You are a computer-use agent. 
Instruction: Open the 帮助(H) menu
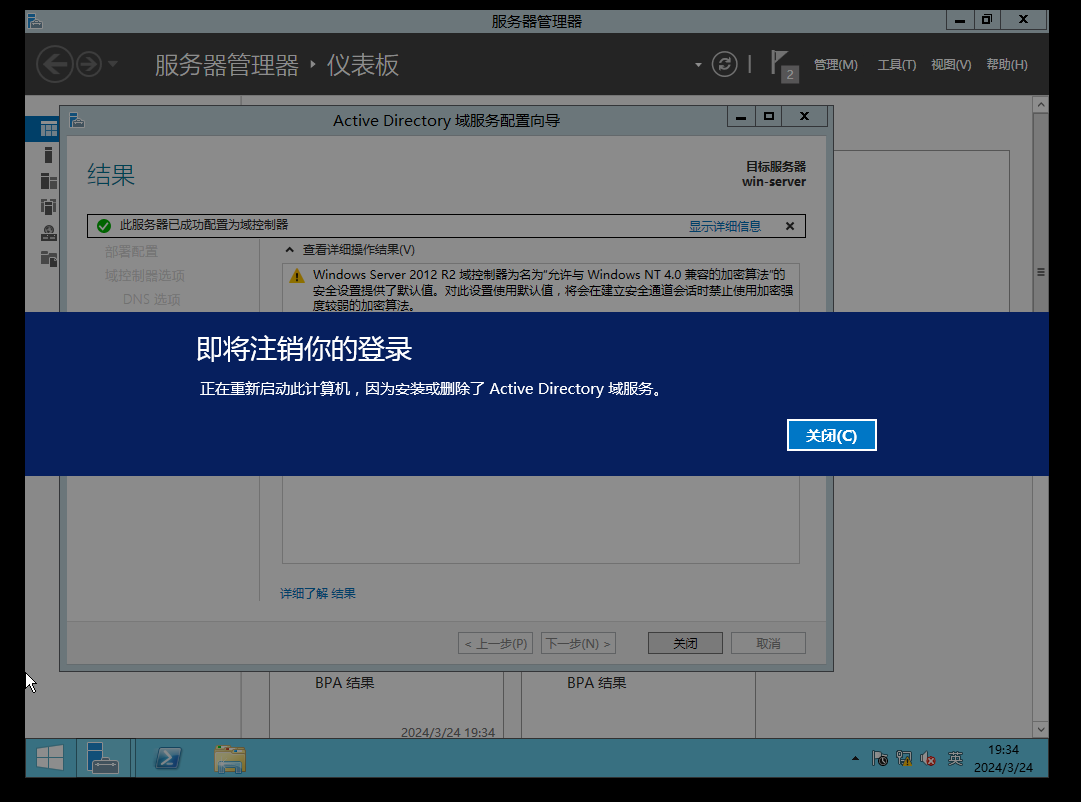[1007, 64]
